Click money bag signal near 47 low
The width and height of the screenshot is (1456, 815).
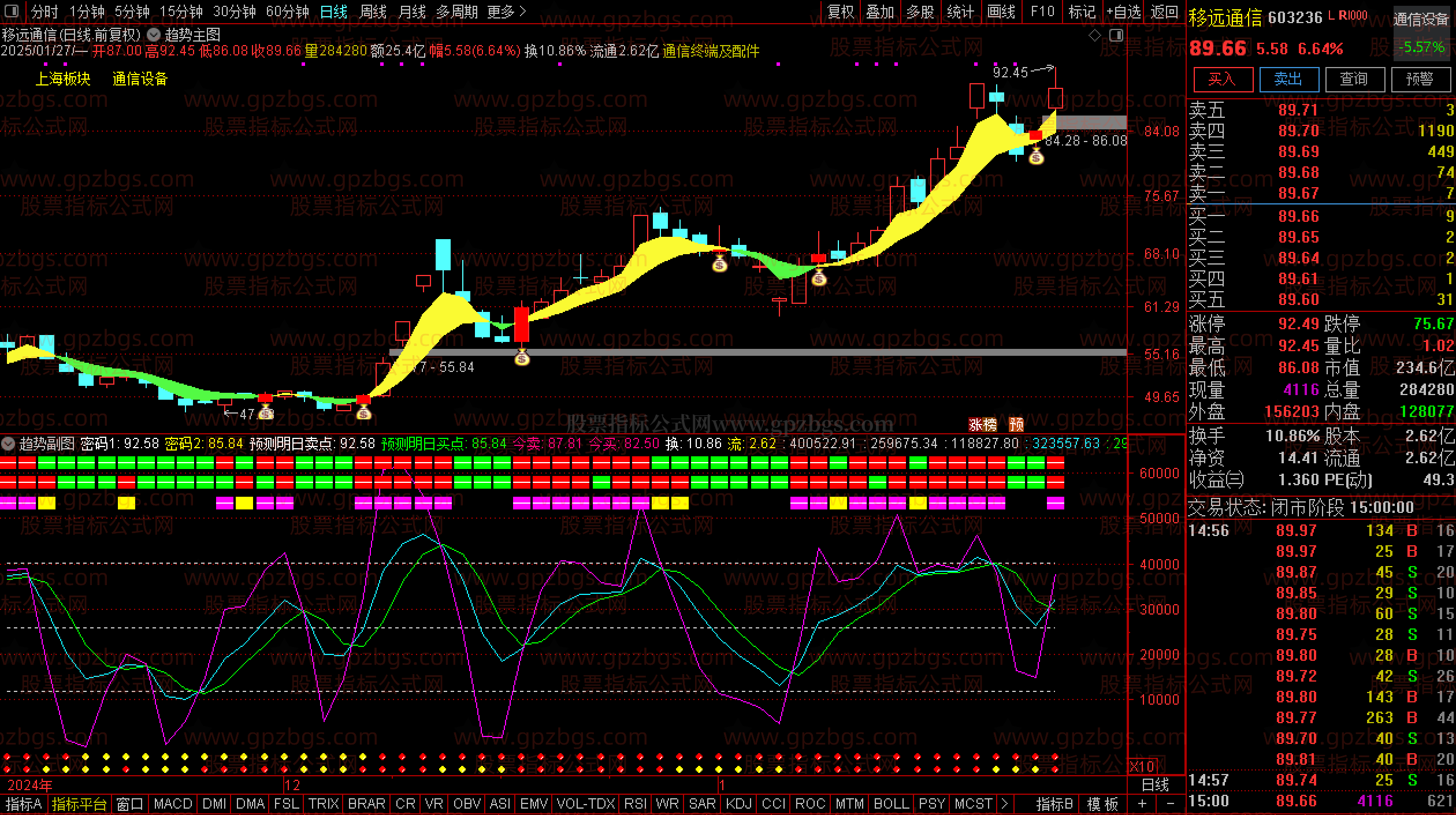(x=266, y=412)
